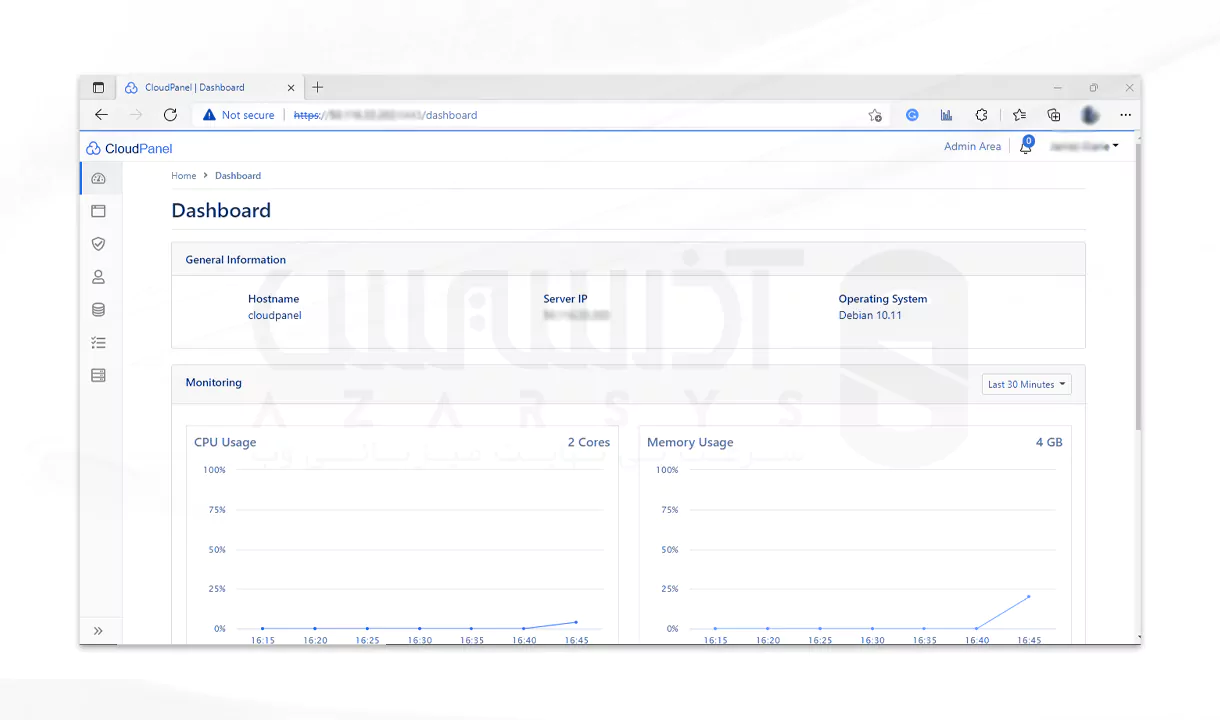Click the 4 GB label

click(1049, 442)
